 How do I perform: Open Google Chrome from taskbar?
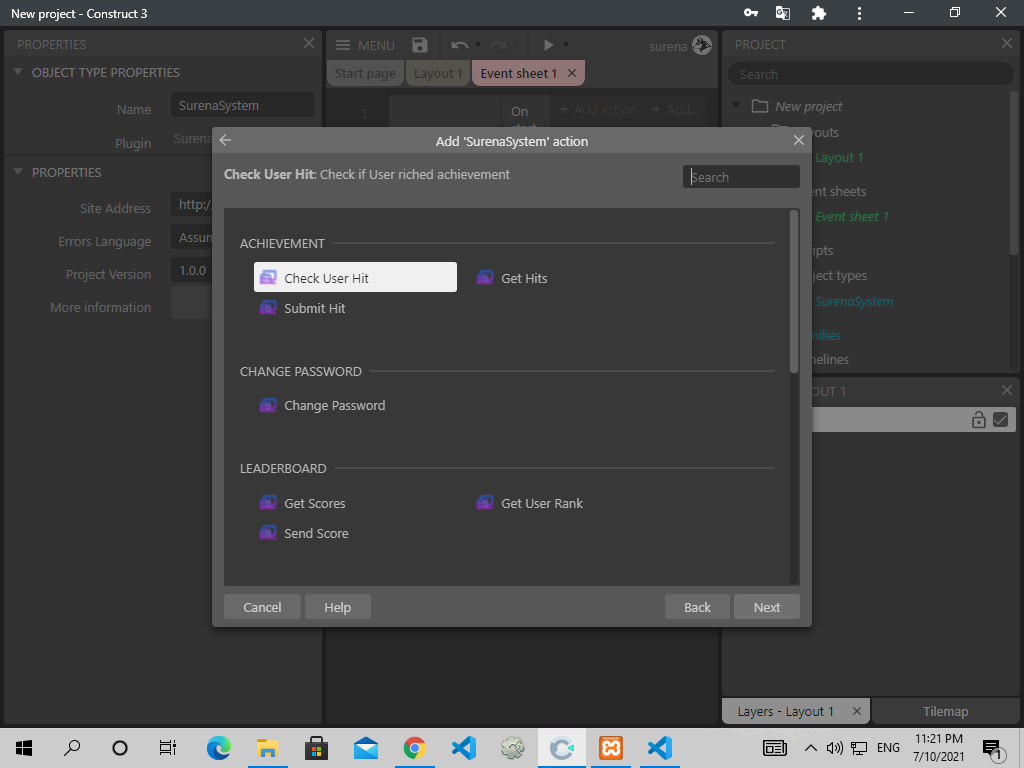pyautogui.click(x=415, y=748)
